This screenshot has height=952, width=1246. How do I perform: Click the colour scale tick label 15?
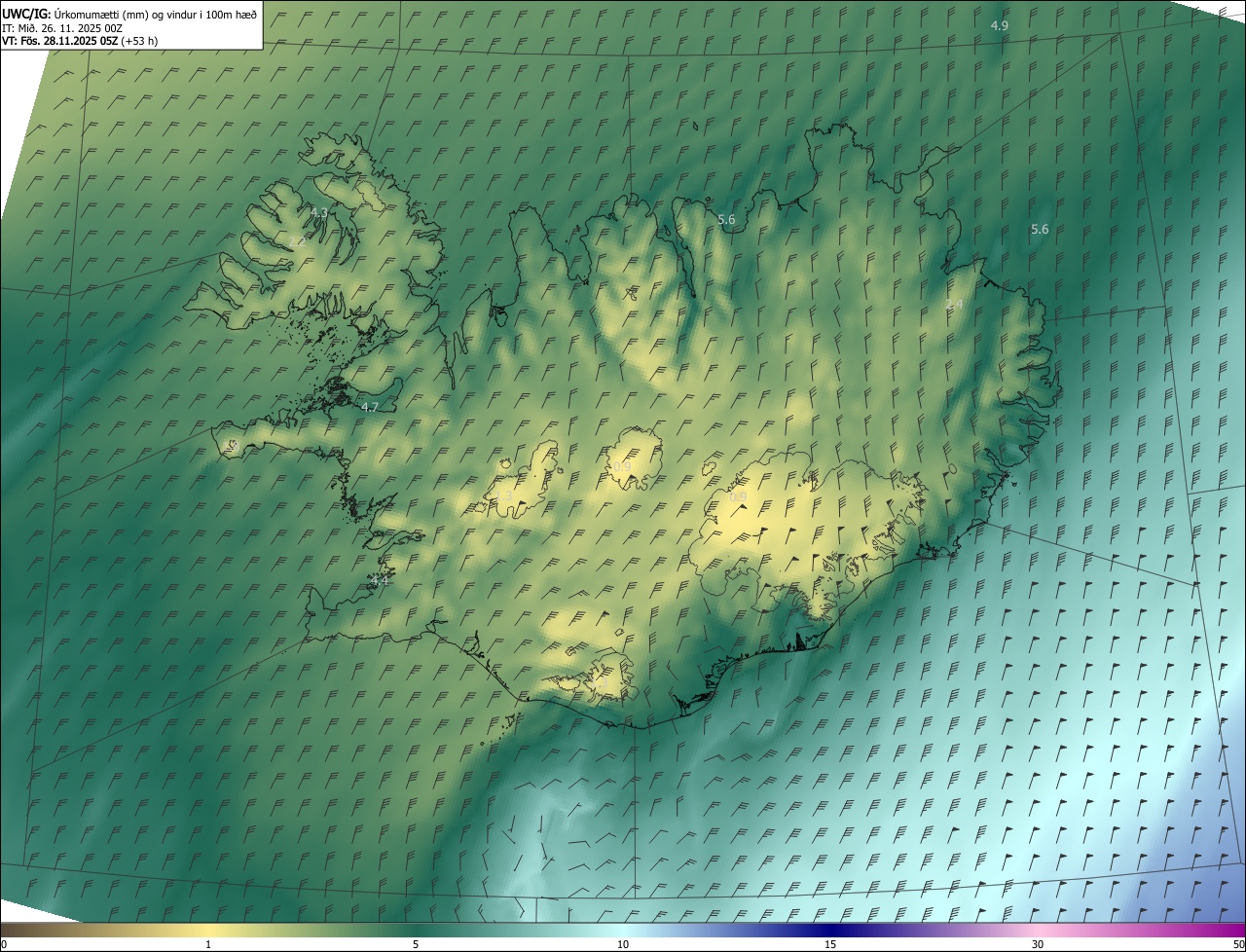[830, 944]
